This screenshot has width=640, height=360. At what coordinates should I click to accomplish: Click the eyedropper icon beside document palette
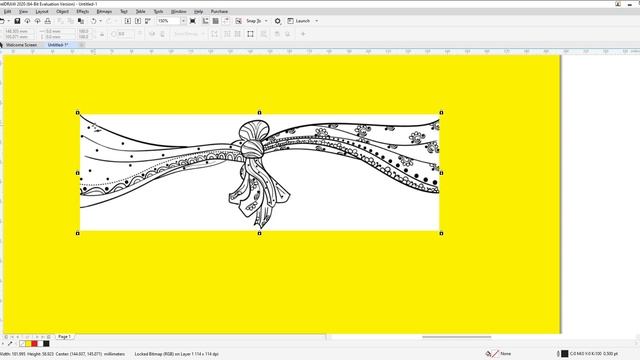[x=10, y=344]
